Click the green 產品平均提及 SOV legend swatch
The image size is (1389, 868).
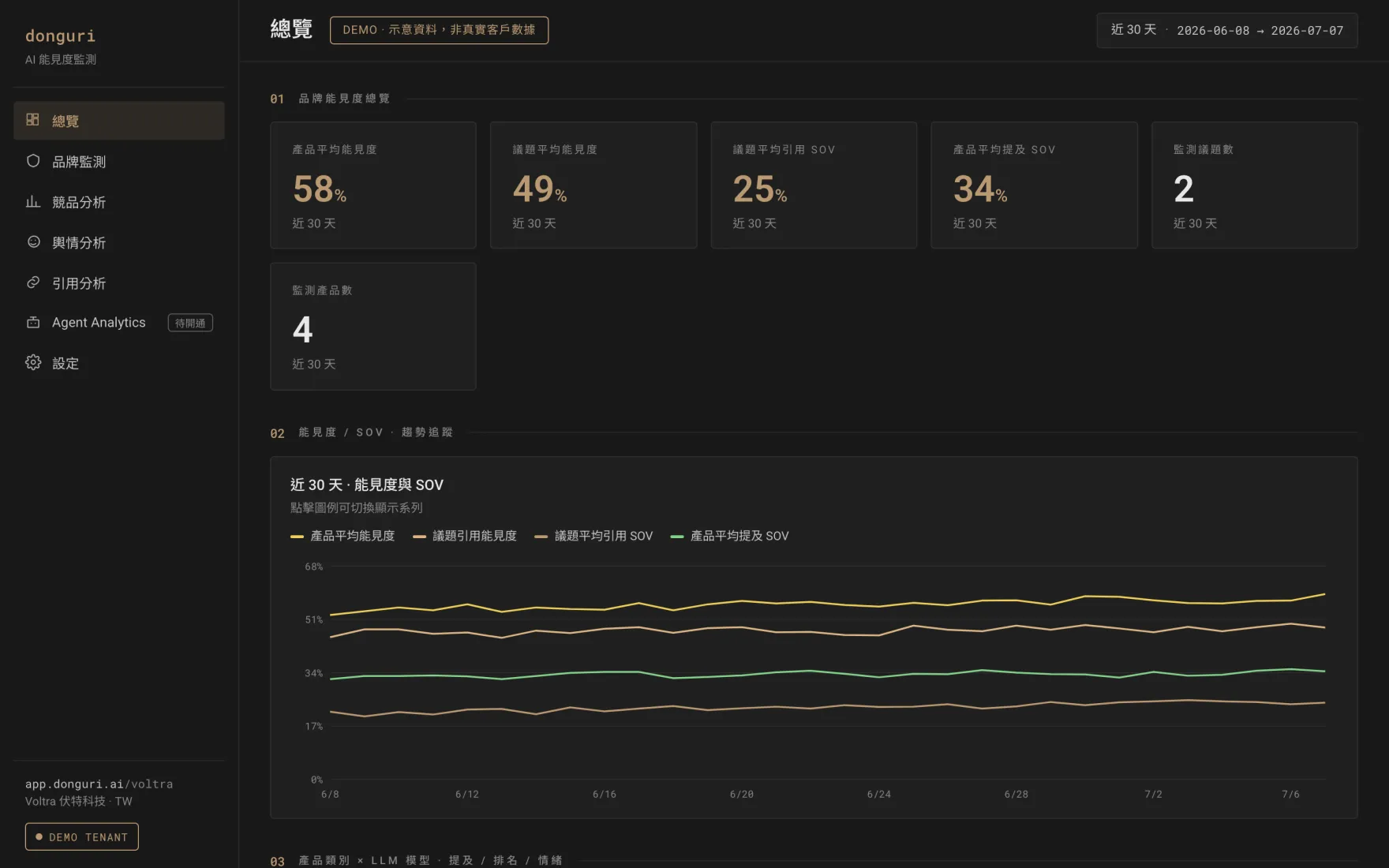[x=676, y=537]
